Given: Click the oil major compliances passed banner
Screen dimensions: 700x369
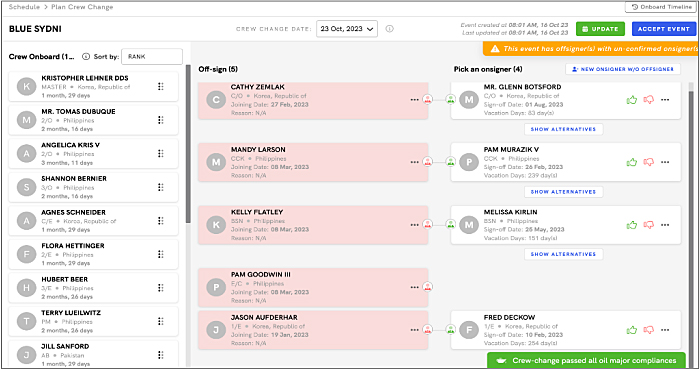Looking at the screenshot, I should [586, 361].
